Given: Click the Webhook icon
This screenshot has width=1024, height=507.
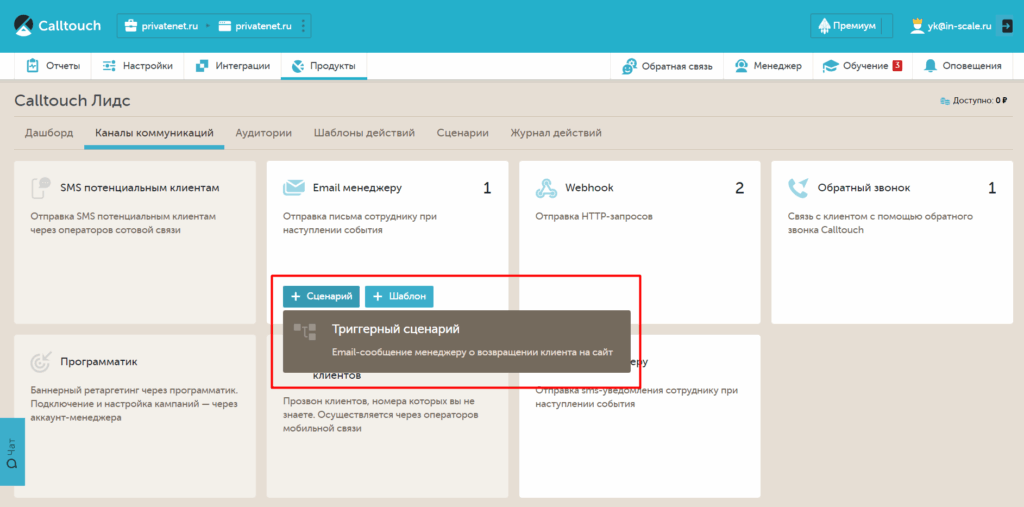Looking at the screenshot, I should 546,188.
